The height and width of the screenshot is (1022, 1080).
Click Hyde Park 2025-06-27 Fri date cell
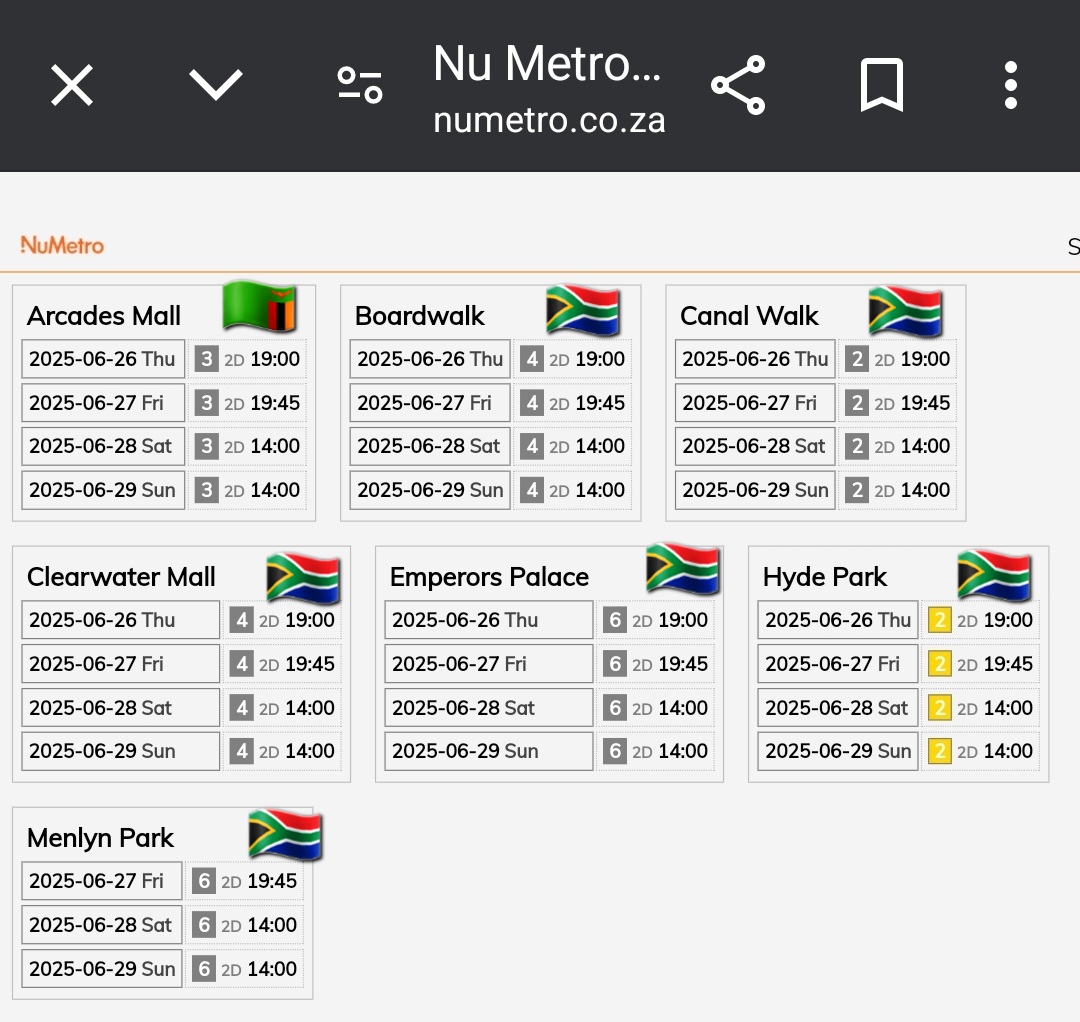click(x=838, y=664)
